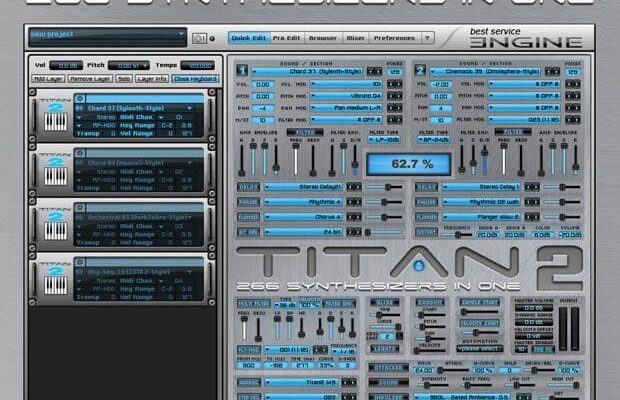
Task: Toggle the Delay effect in section 2
Action: [x=425, y=187]
